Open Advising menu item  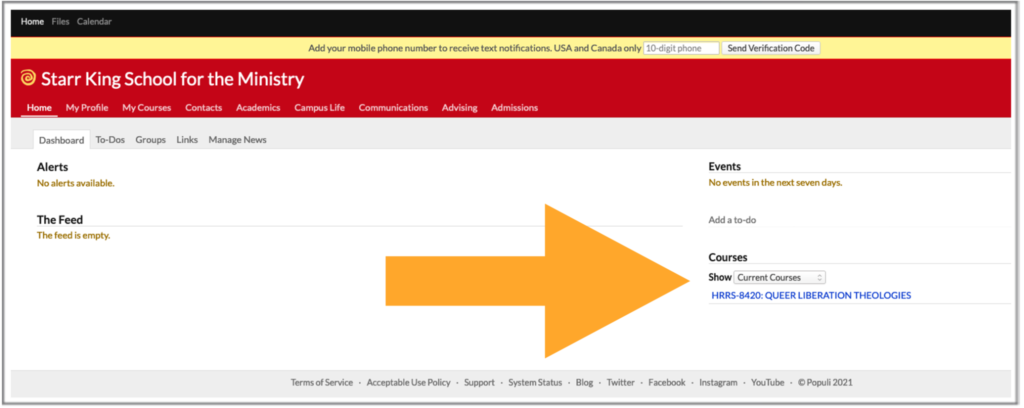click(x=459, y=108)
